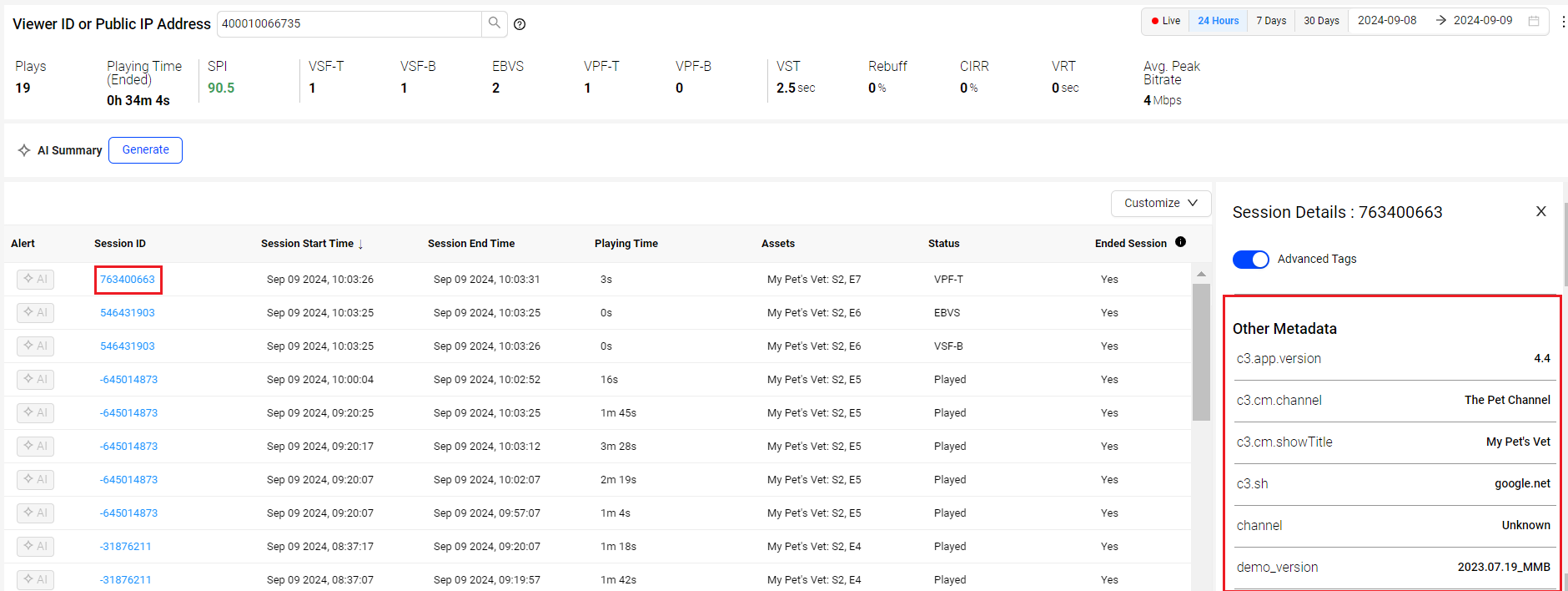This screenshot has height=591, width=1568.
Task: Click the Ended Session info icon
Action: pos(1180,242)
